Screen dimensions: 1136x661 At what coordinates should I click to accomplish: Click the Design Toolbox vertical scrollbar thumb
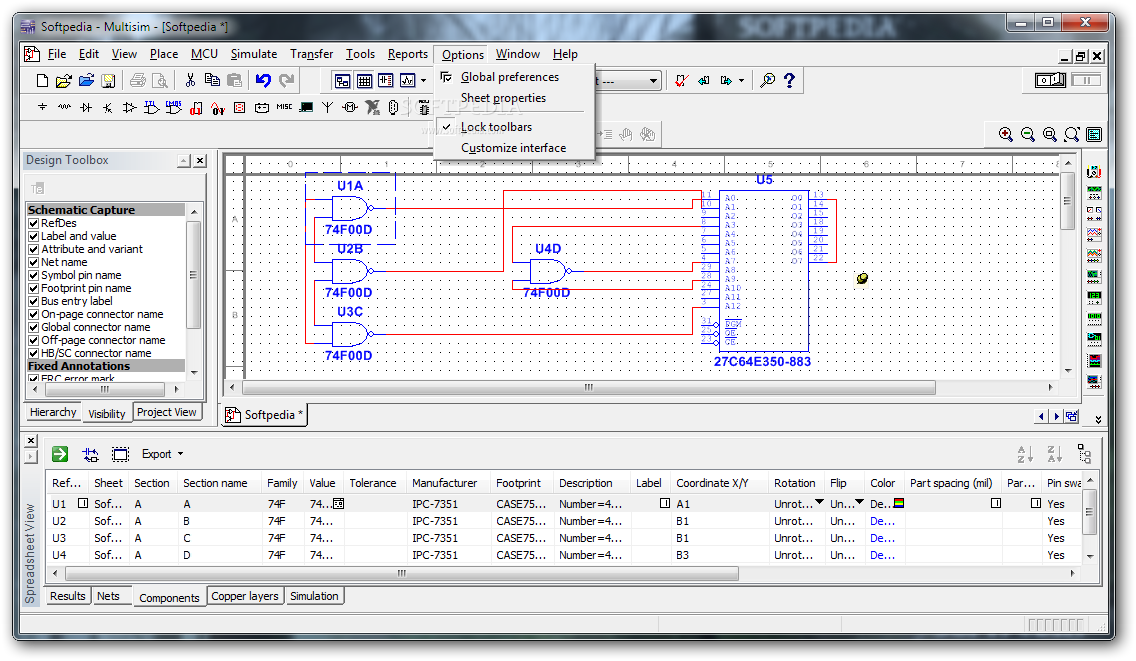click(x=193, y=275)
